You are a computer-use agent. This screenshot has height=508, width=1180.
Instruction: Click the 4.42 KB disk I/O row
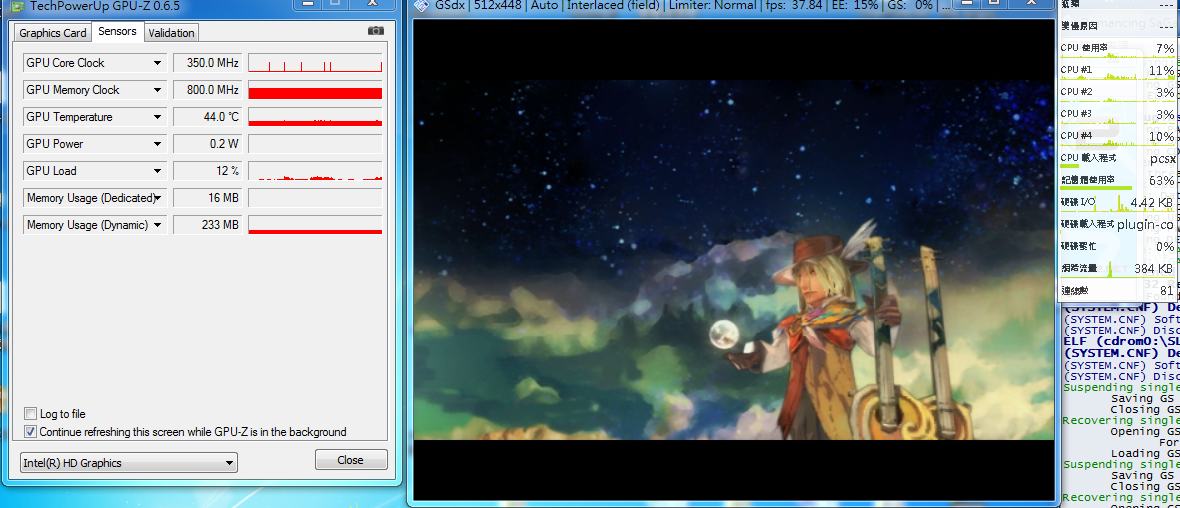(1118, 202)
